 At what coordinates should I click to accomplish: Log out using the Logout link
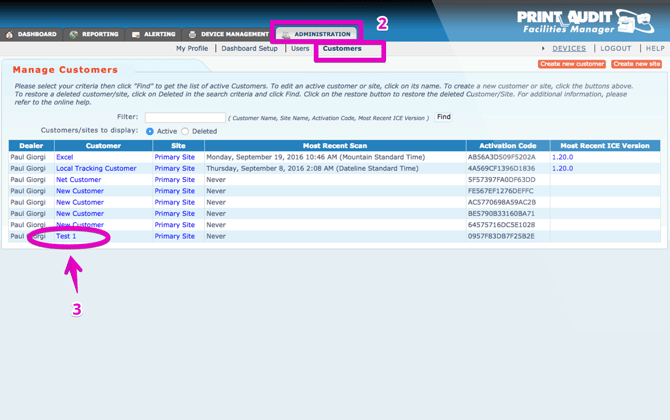[x=616, y=48]
